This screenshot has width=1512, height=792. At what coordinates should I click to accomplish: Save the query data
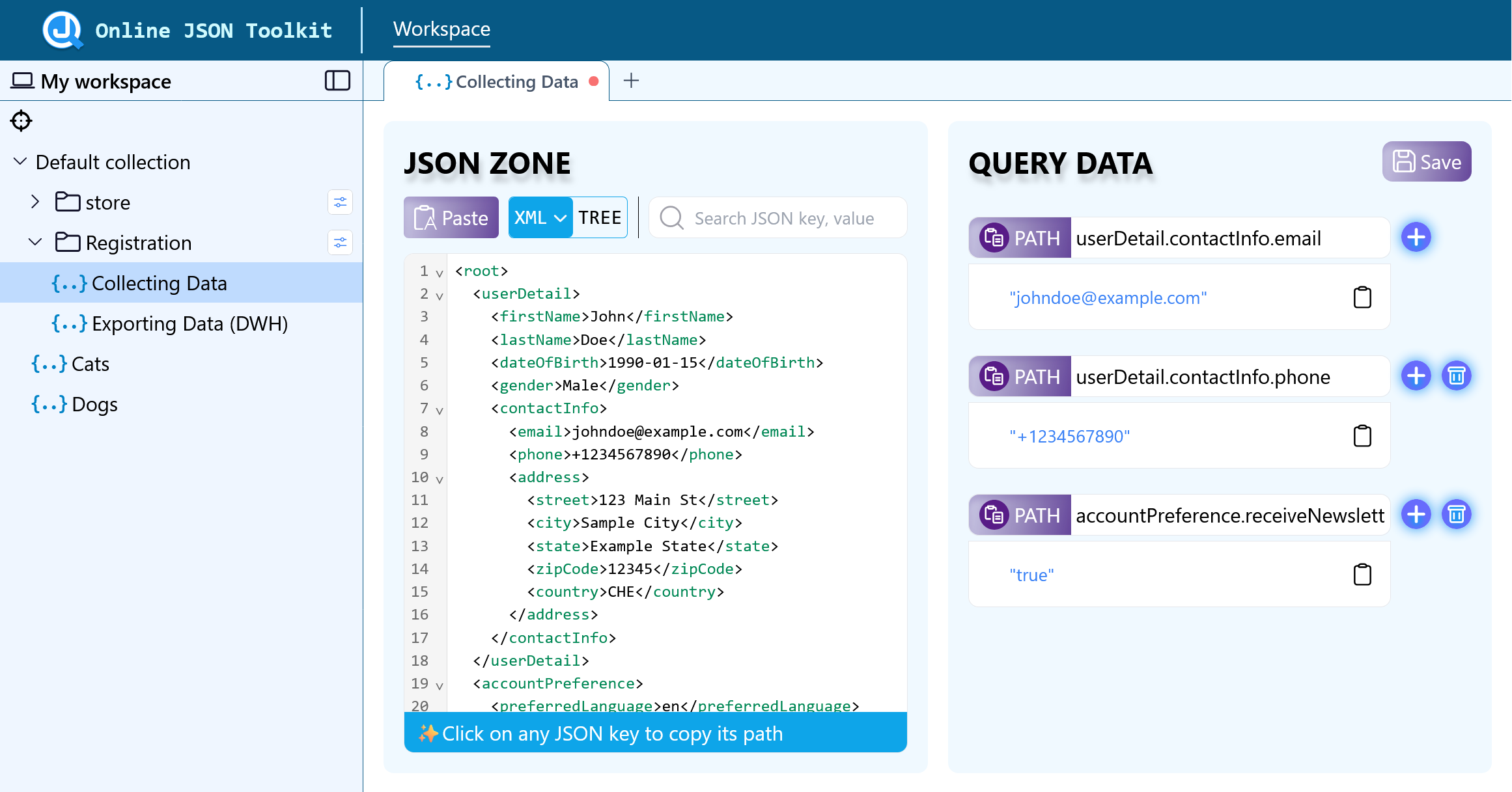[x=1427, y=161]
